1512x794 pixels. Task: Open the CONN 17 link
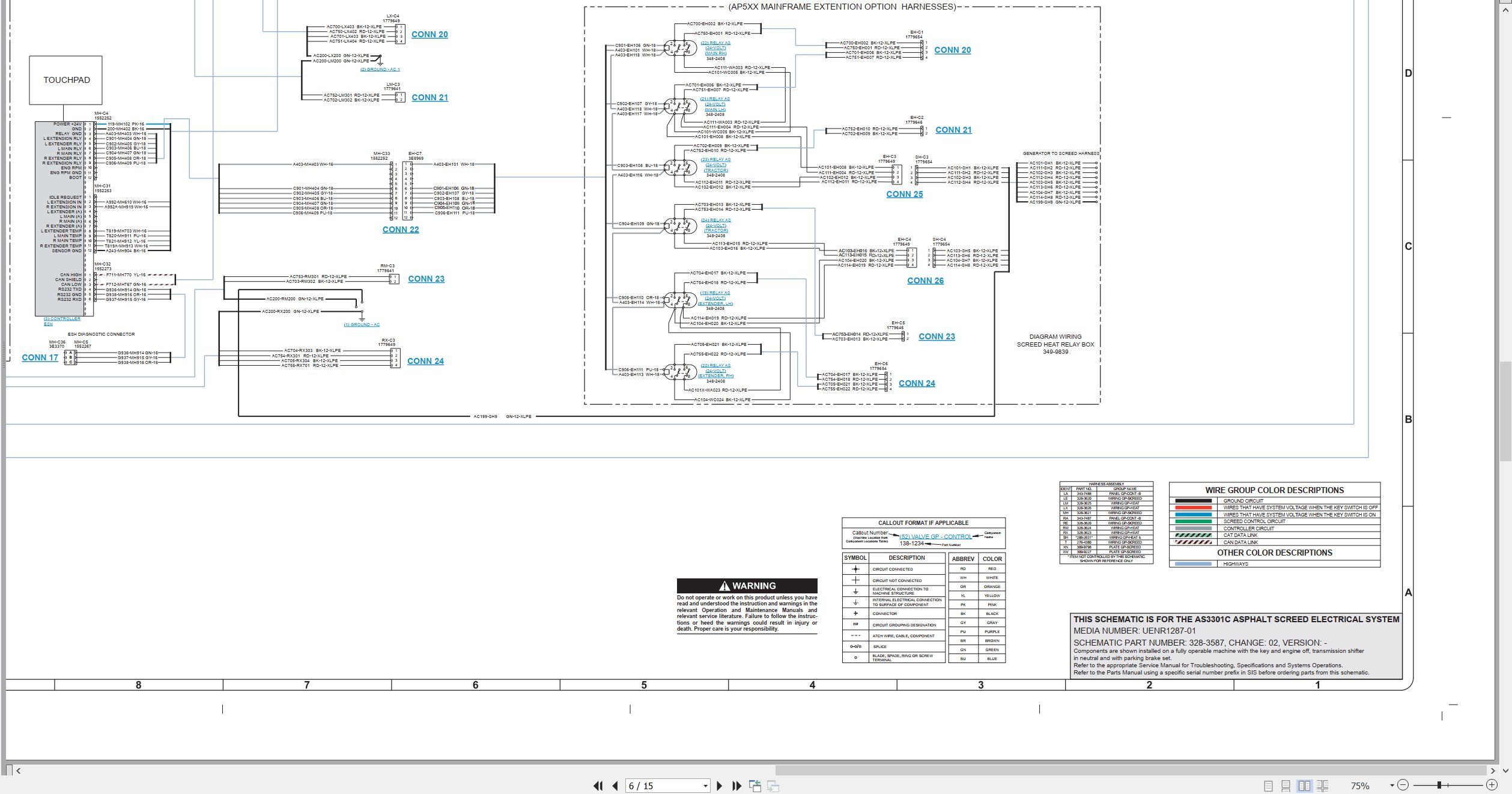click(40, 357)
